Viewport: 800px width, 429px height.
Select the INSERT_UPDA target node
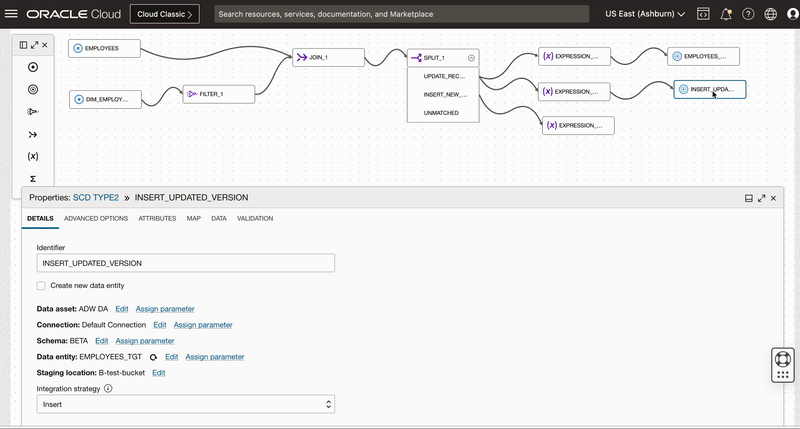pyautogui.click(x=710, y=89)
